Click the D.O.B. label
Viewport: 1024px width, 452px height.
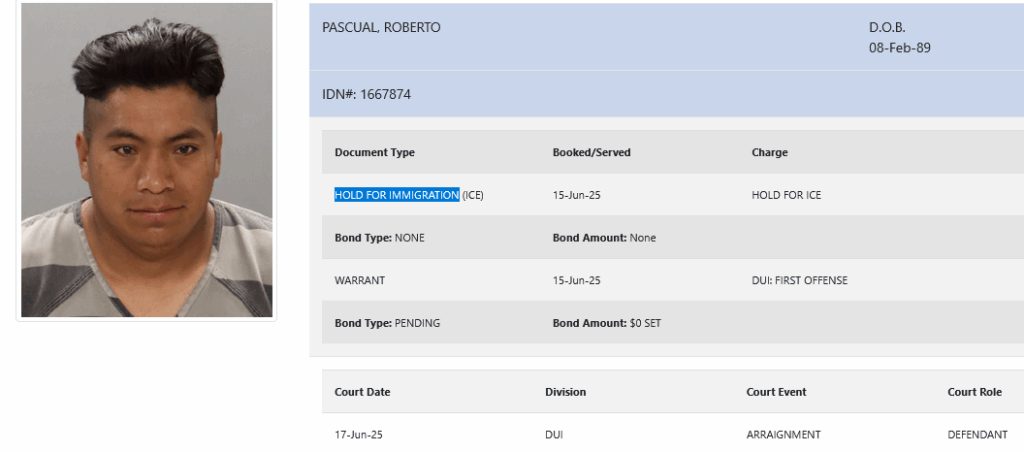(x=887, y=27)
